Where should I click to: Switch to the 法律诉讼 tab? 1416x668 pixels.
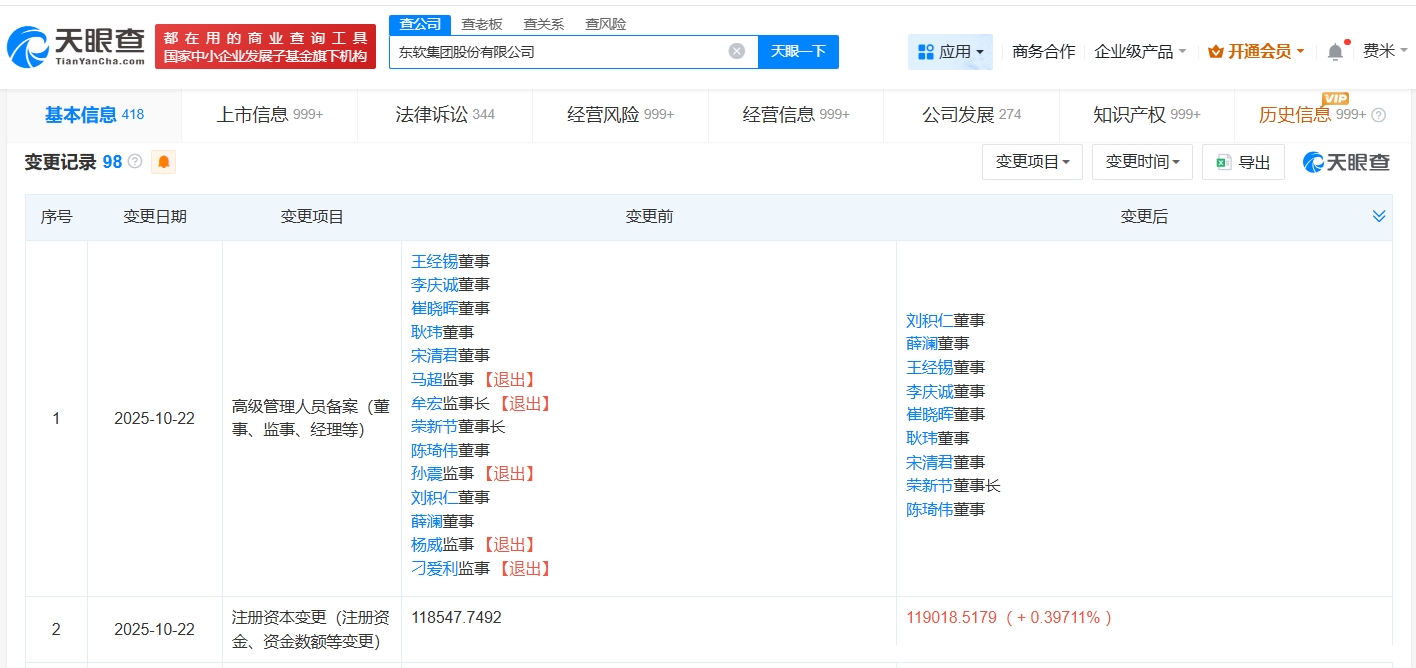pyautogui.click(x=445, y=115)
